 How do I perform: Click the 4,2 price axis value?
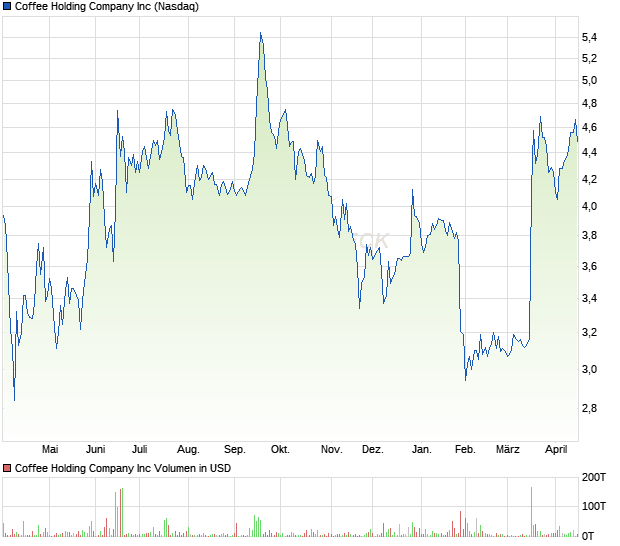pos(589,179)
